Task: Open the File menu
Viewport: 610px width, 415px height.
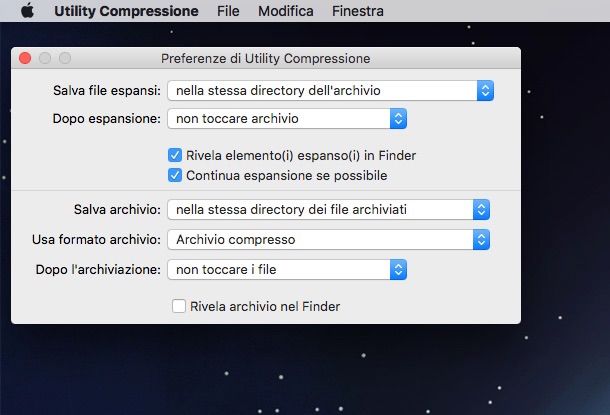Action: pyautogui.click(x=228, y=11)
